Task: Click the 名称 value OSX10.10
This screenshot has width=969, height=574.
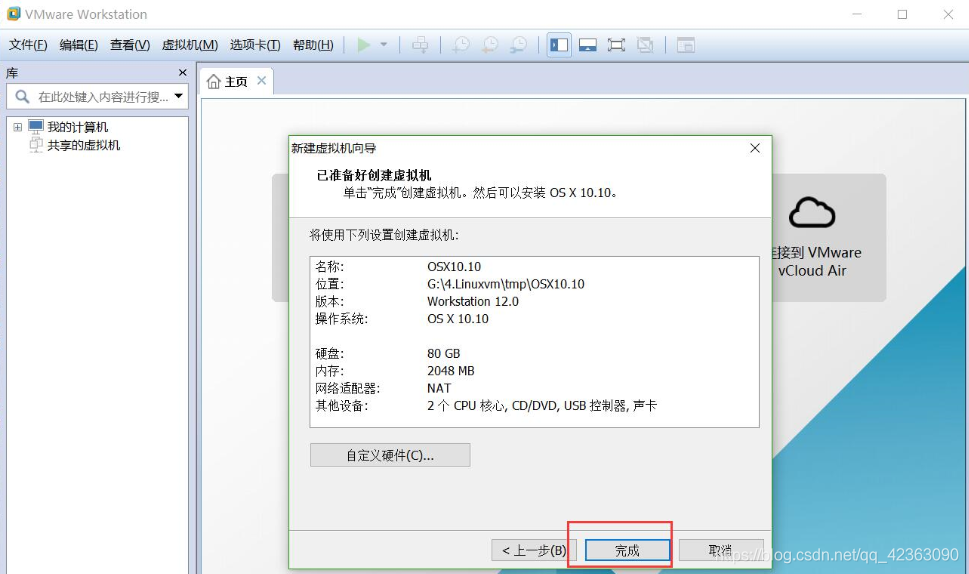Action: [x=454, y=266]
